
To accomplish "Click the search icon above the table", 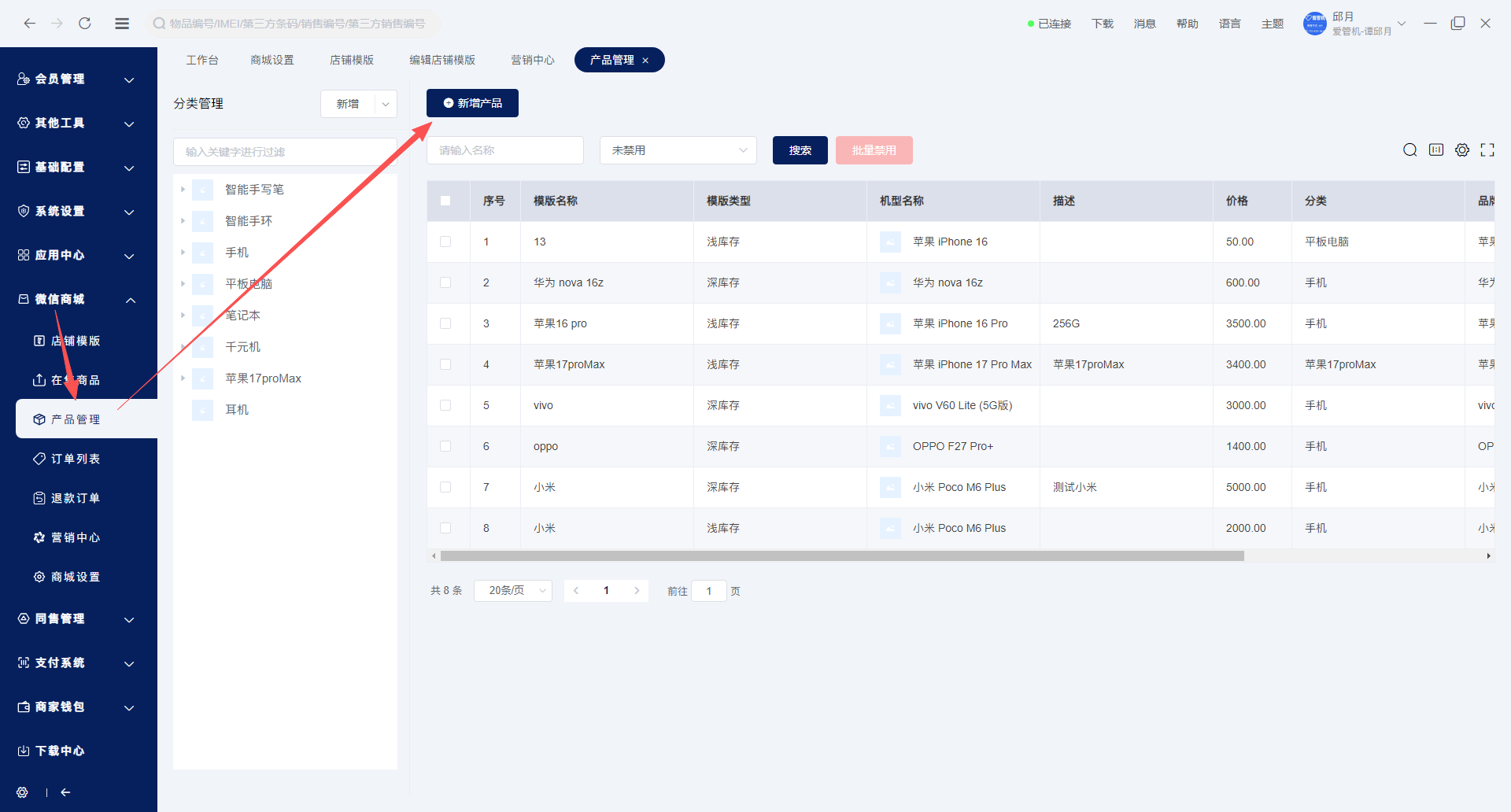I will 1410,150.
